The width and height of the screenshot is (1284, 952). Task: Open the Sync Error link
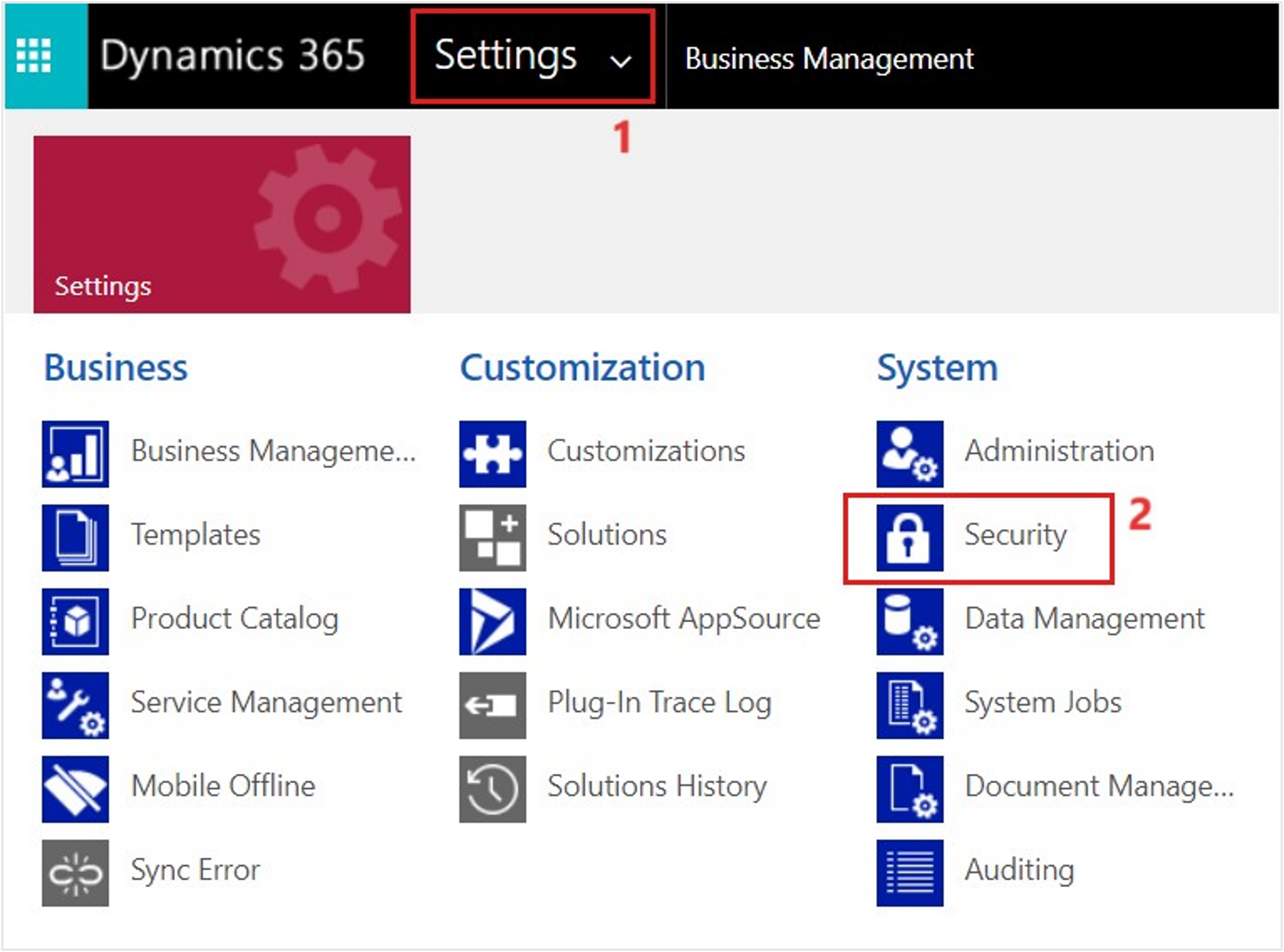click(x=195, y=870)
